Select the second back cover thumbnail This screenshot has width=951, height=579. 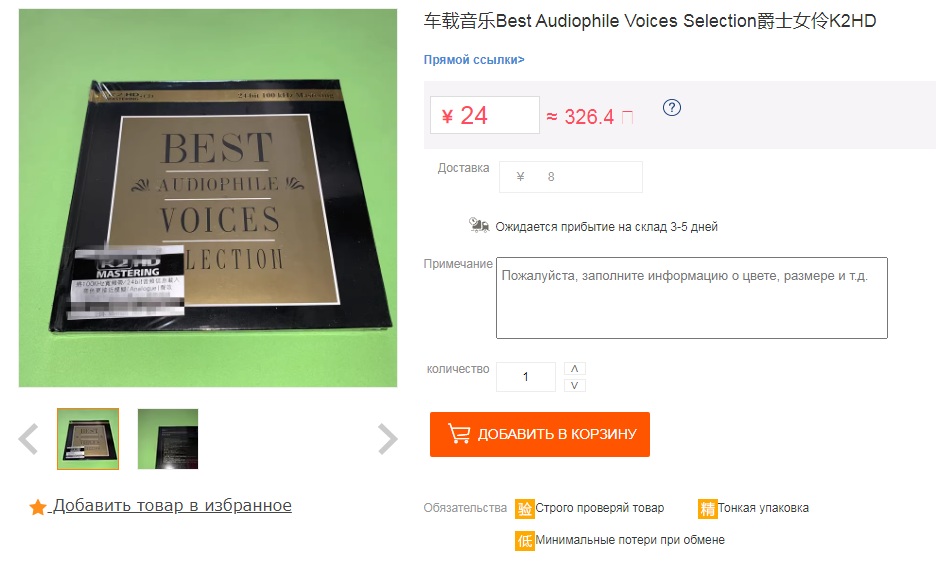pyautogui.click(x=168, y=439)
